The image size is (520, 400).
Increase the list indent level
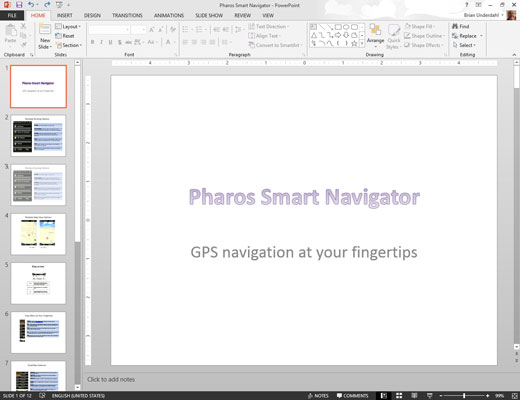point(226,30)
